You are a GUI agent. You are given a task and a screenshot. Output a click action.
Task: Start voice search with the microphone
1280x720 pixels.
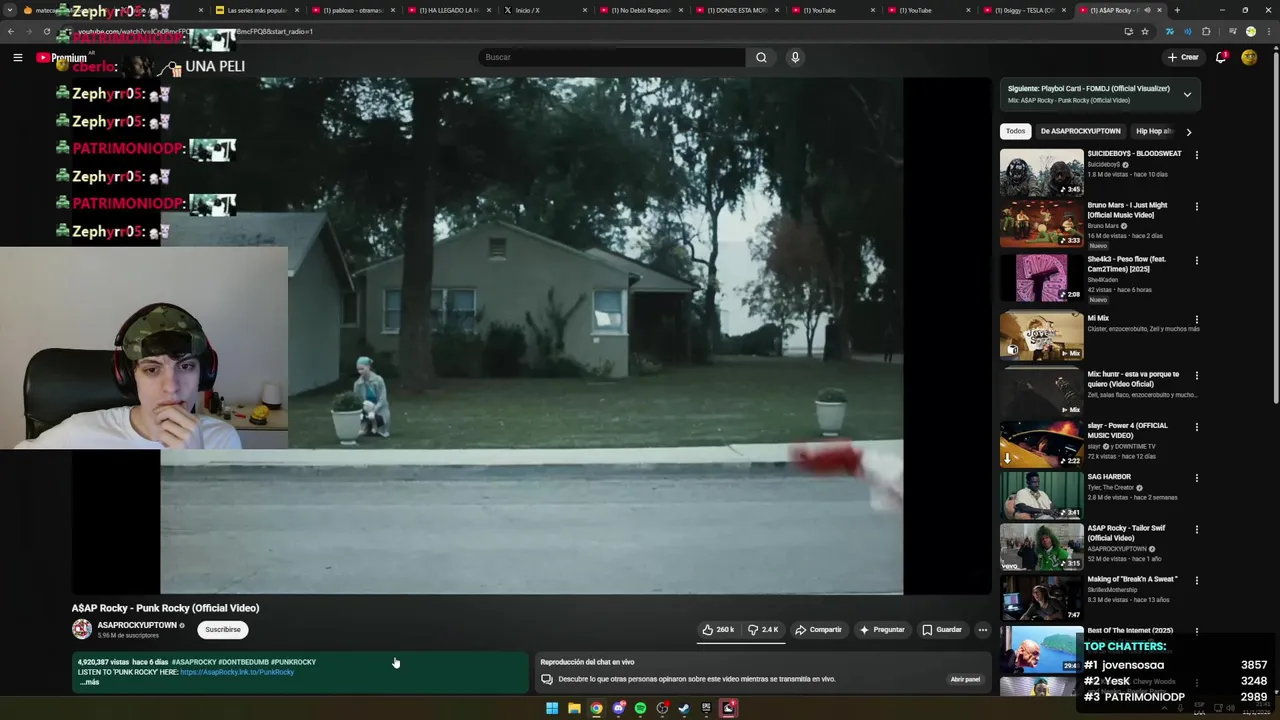click(795, 57)
